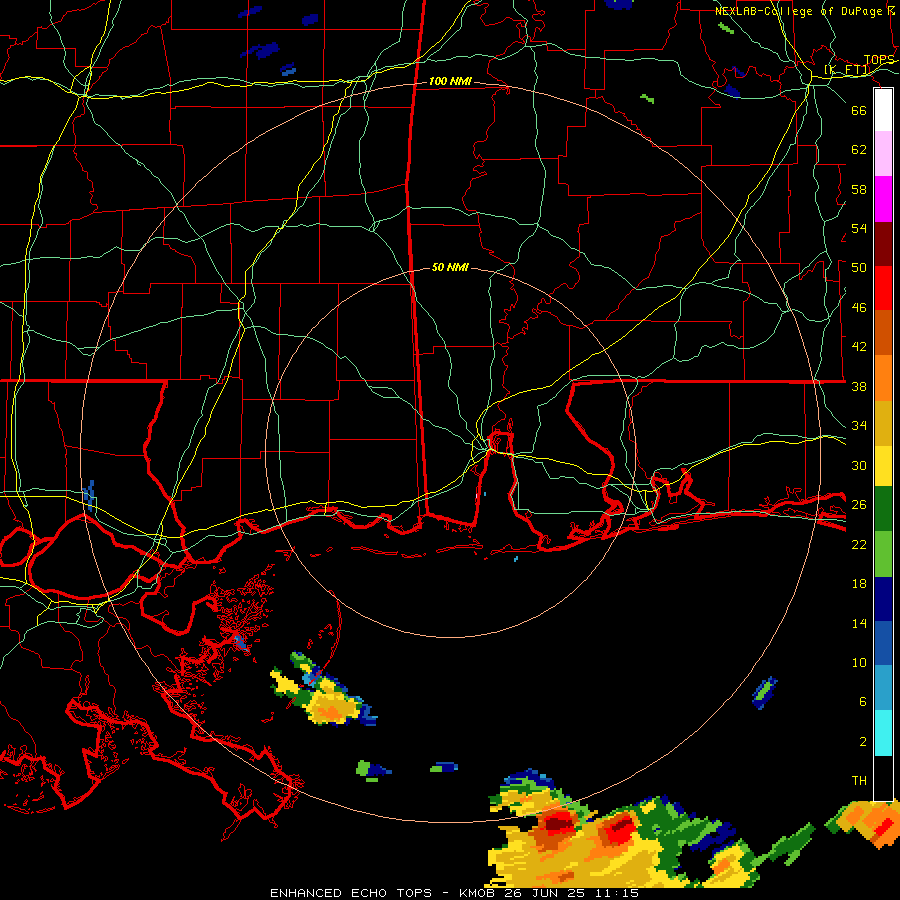The width and height of the screenshot is (900, 900).
Task: Click the white swatch in the tops legend
Action: [x=883, y=110]
